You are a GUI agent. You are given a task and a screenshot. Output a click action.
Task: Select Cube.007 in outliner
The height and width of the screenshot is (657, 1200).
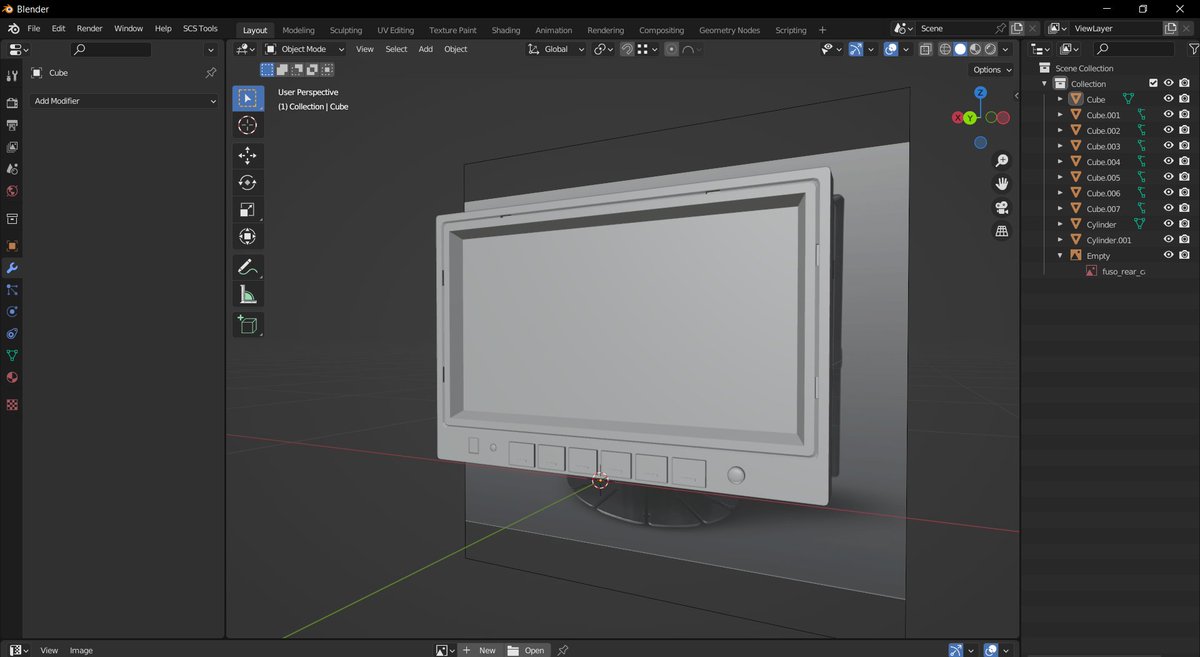click(1103, 209)
